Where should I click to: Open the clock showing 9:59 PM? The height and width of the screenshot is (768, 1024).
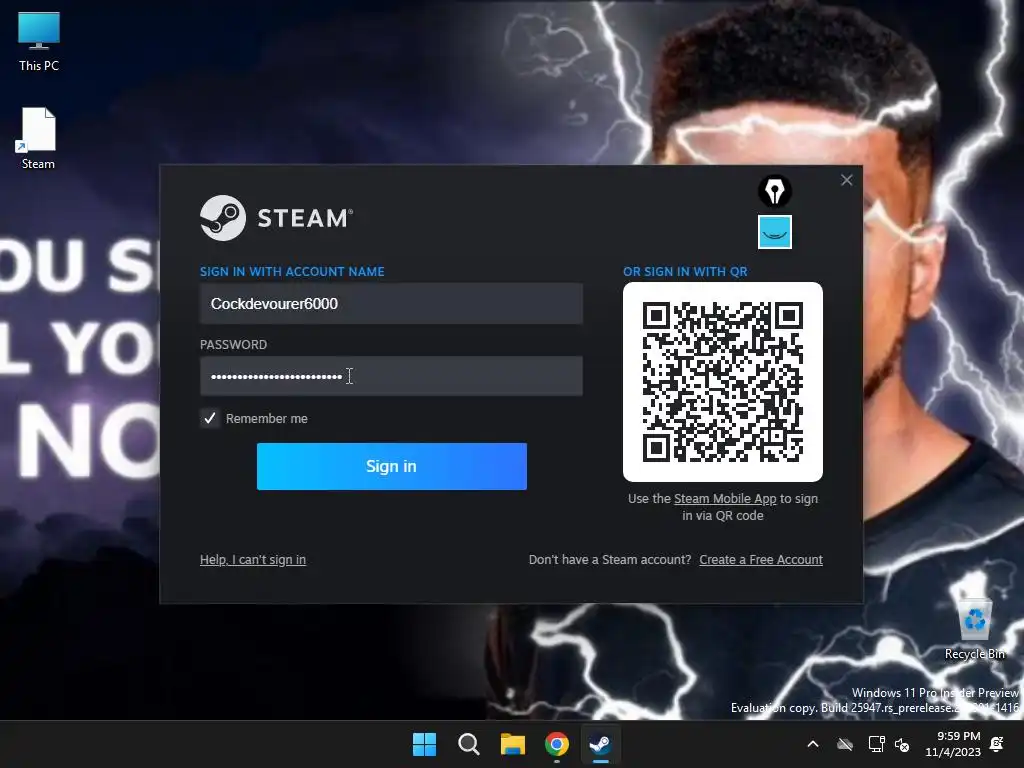[953, 744]
